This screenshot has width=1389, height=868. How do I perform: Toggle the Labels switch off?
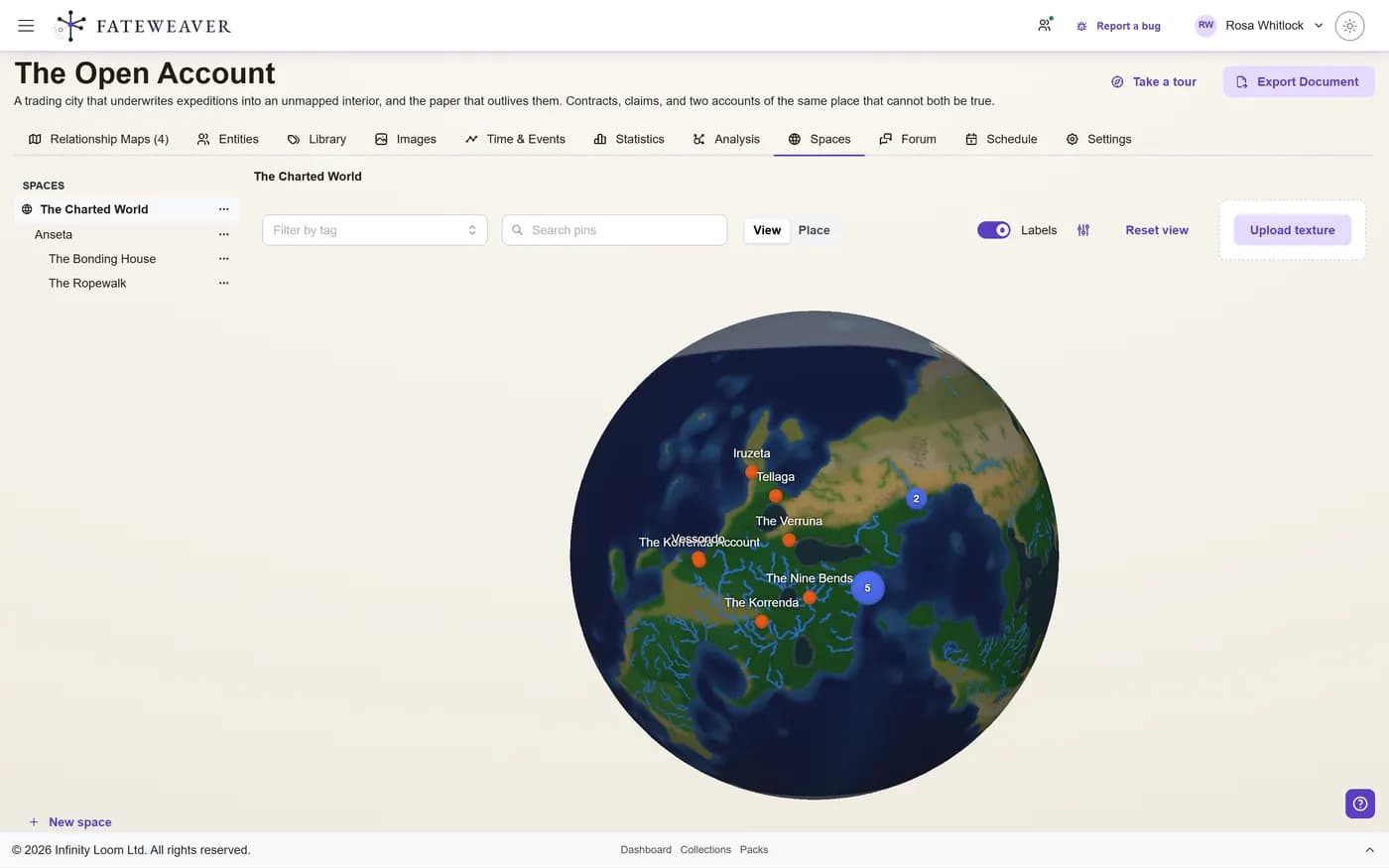(993, 230)
